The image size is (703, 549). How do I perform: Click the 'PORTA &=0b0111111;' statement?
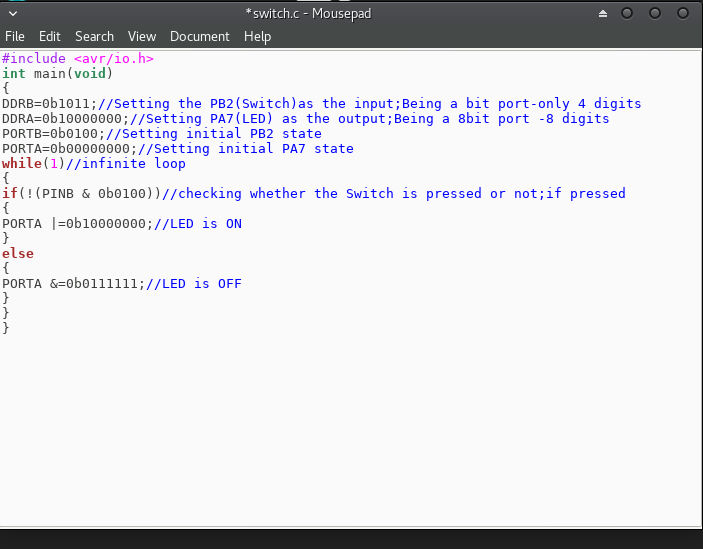click(74, 284)
